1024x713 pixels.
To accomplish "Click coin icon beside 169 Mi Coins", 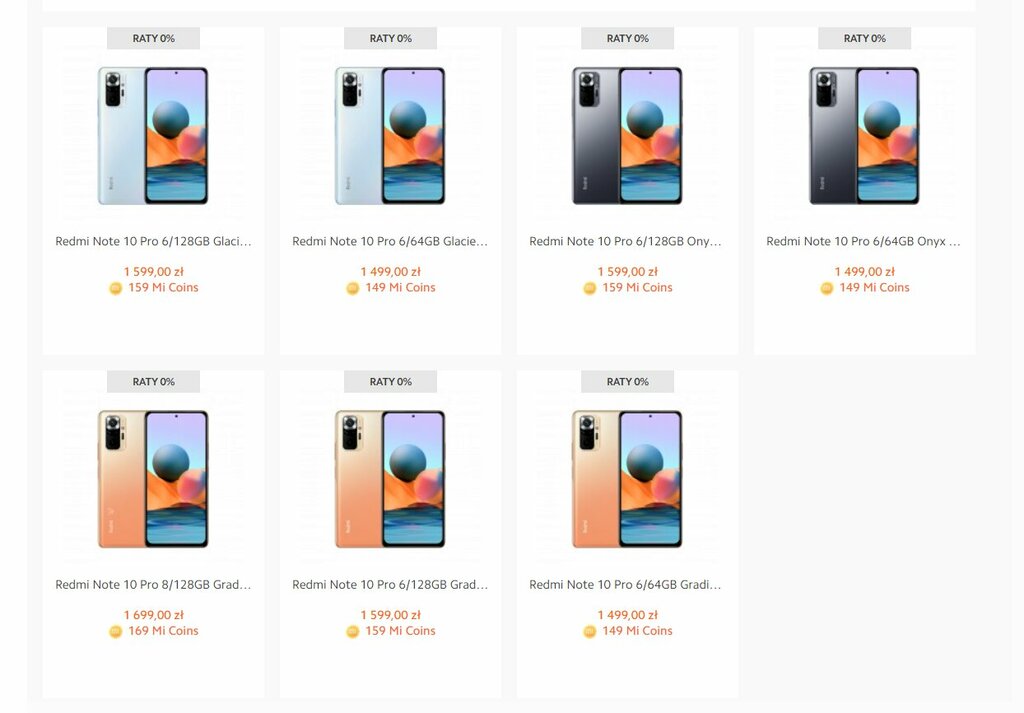I will coord(115,631).
